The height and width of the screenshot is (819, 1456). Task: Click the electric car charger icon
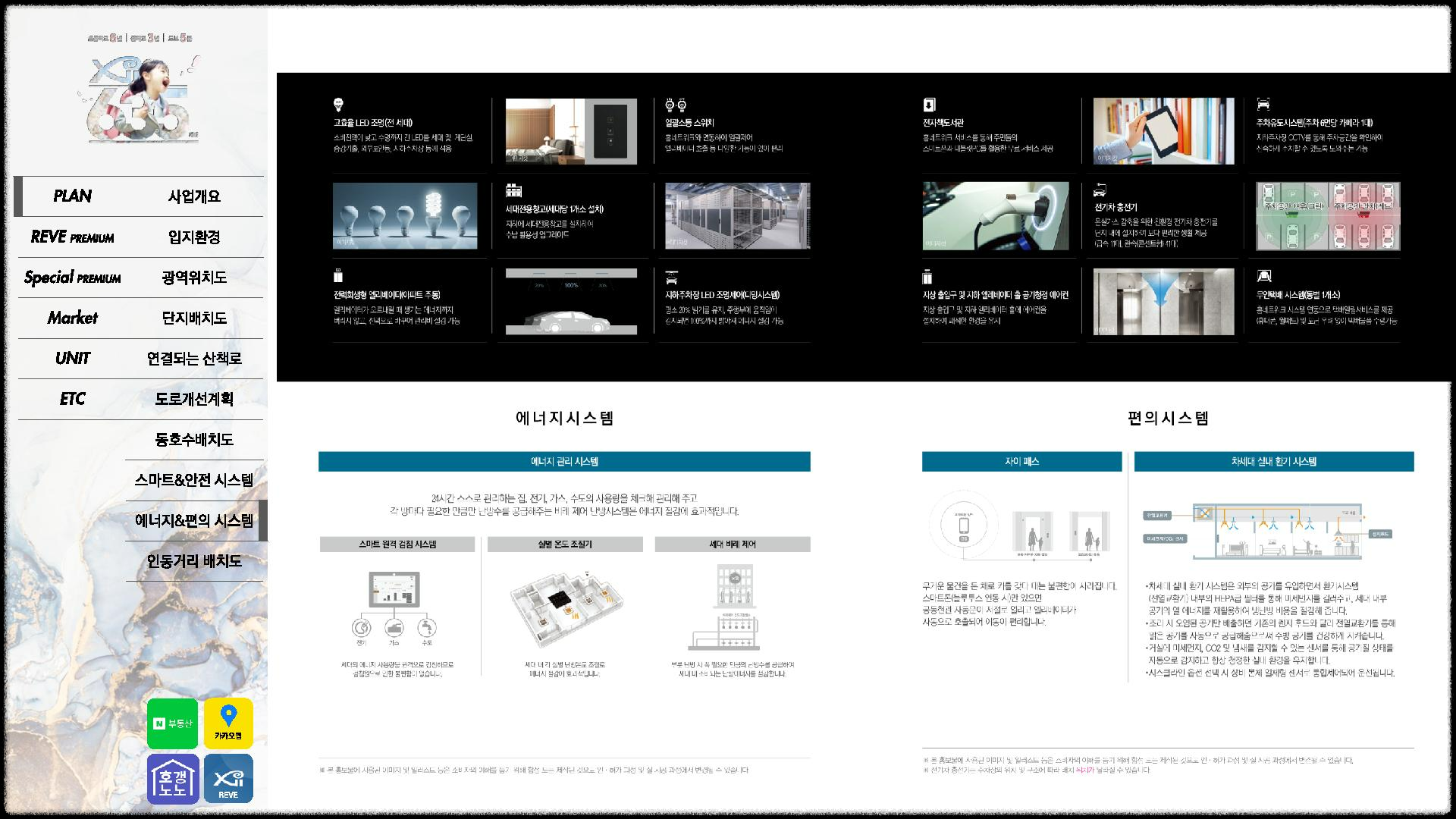(1100, 190)
